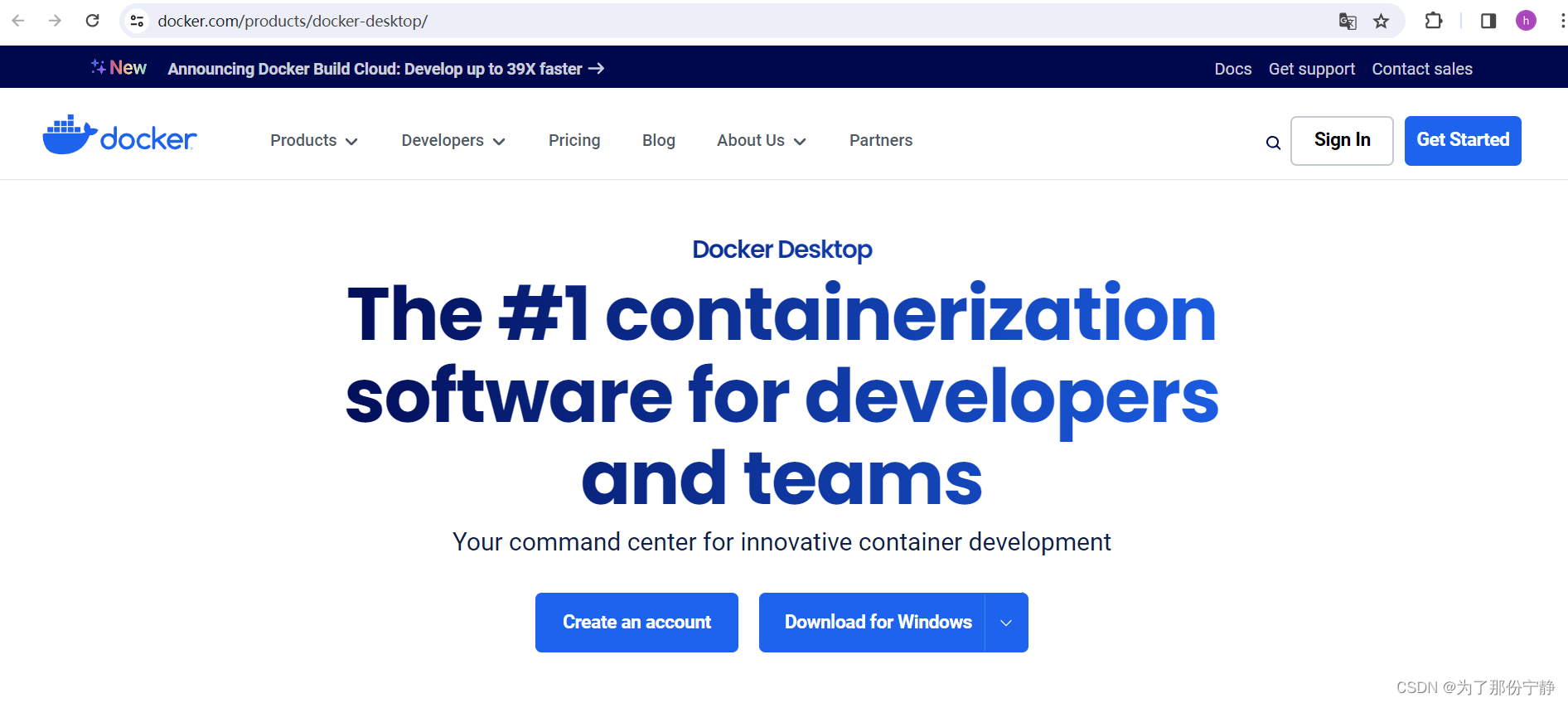Click the browser forward arrow

point(55,21)
